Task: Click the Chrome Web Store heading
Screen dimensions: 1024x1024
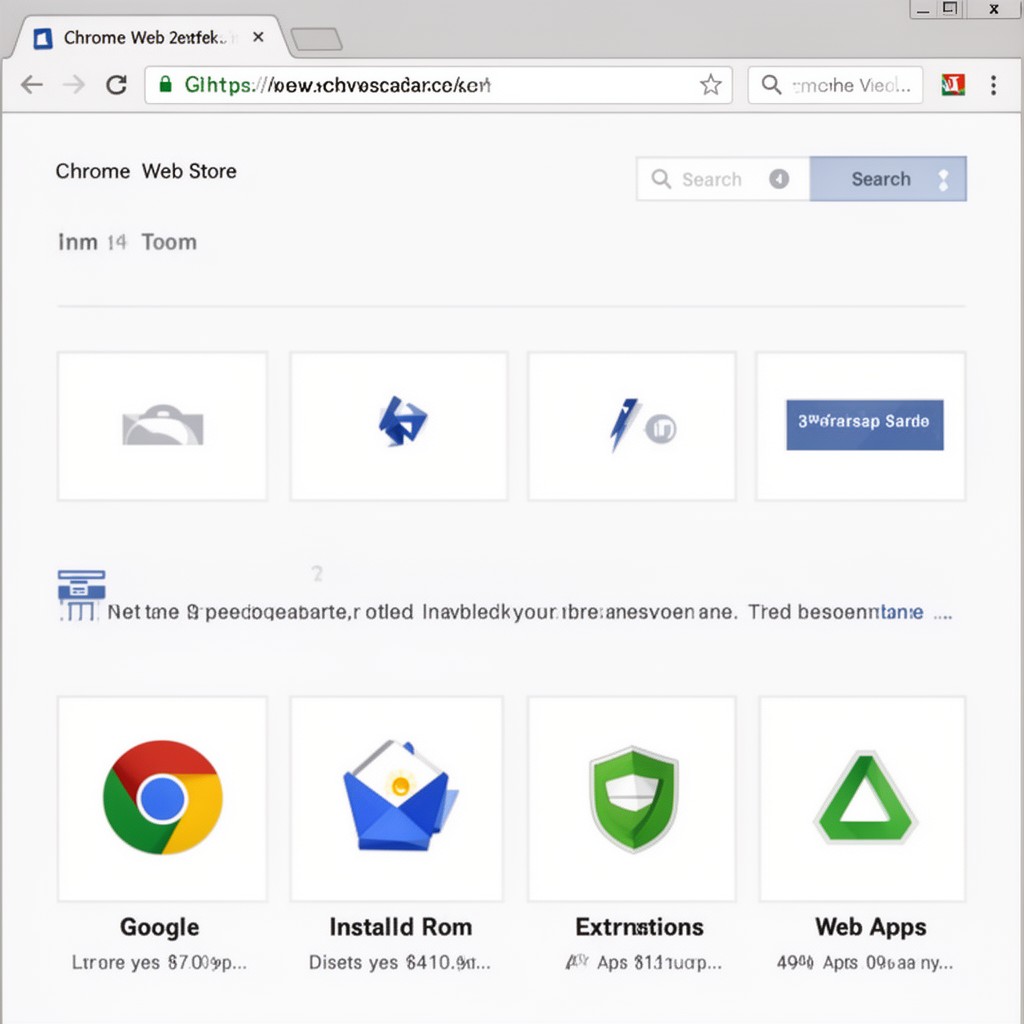Action: tap(146, 171)
